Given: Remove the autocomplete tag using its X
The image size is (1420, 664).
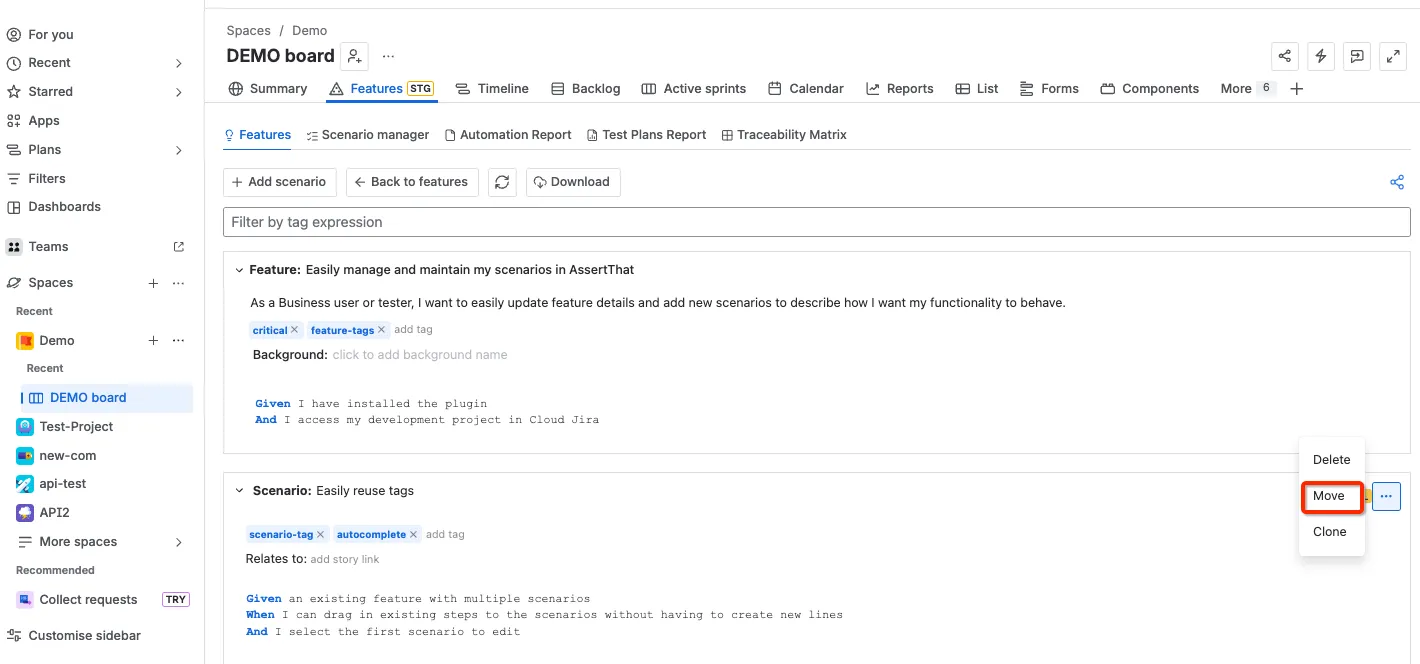Looking at the screenshot, I should click(x=413, y=535).
